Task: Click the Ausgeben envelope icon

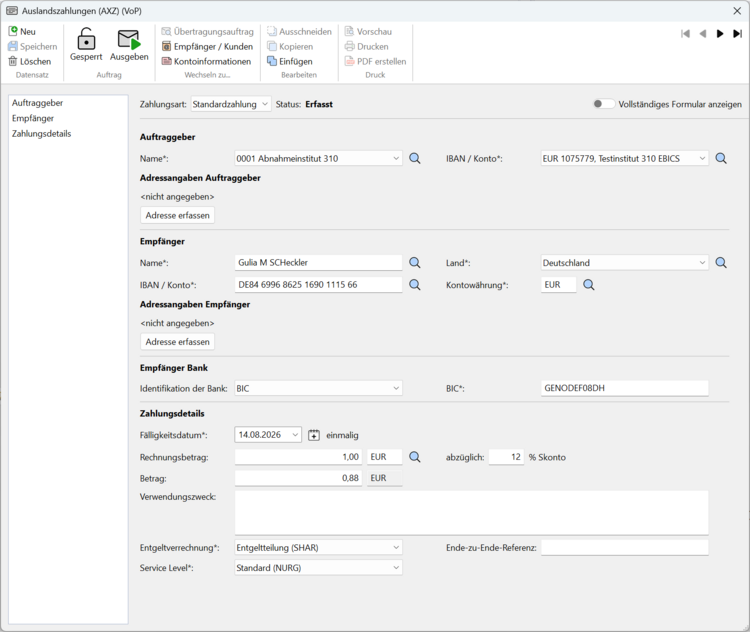Action: tap(129, 39)
